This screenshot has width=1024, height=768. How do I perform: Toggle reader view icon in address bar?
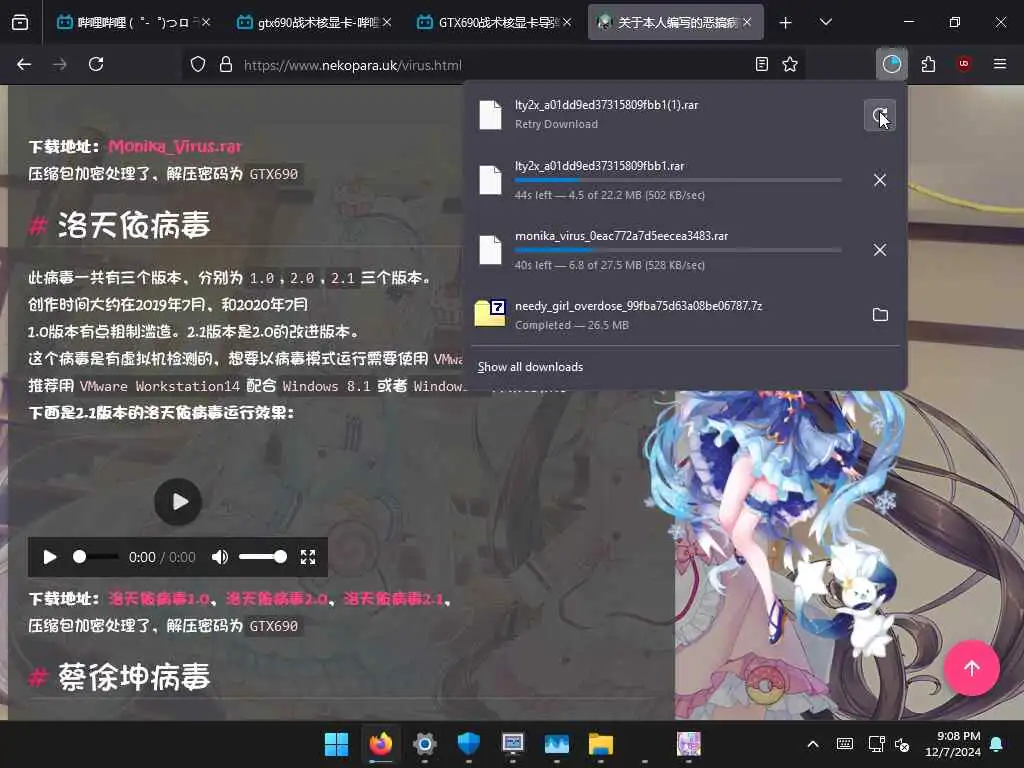click(761, 64)
